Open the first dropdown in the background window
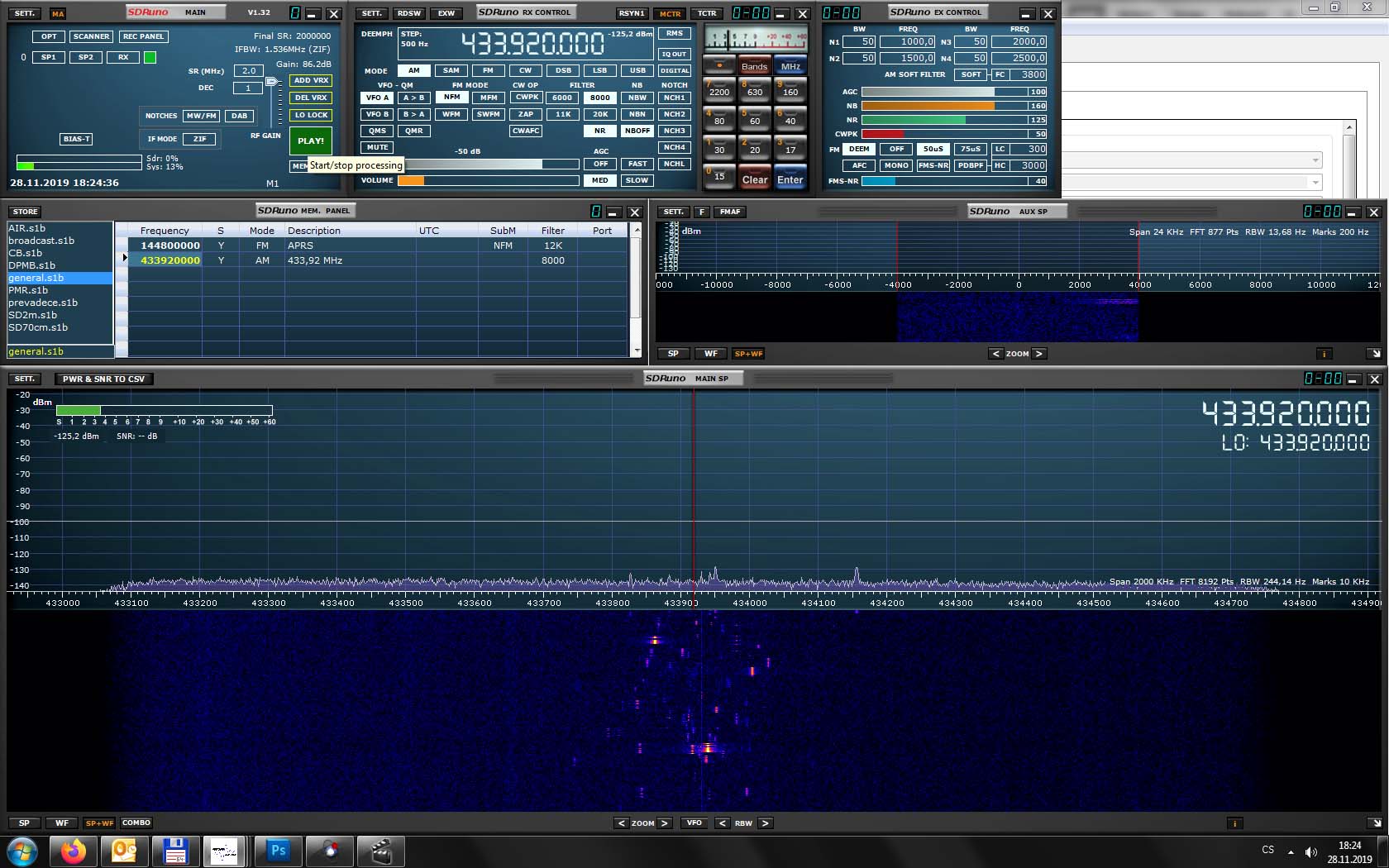Screen dimensions: 1389x868 [1315, 160]
